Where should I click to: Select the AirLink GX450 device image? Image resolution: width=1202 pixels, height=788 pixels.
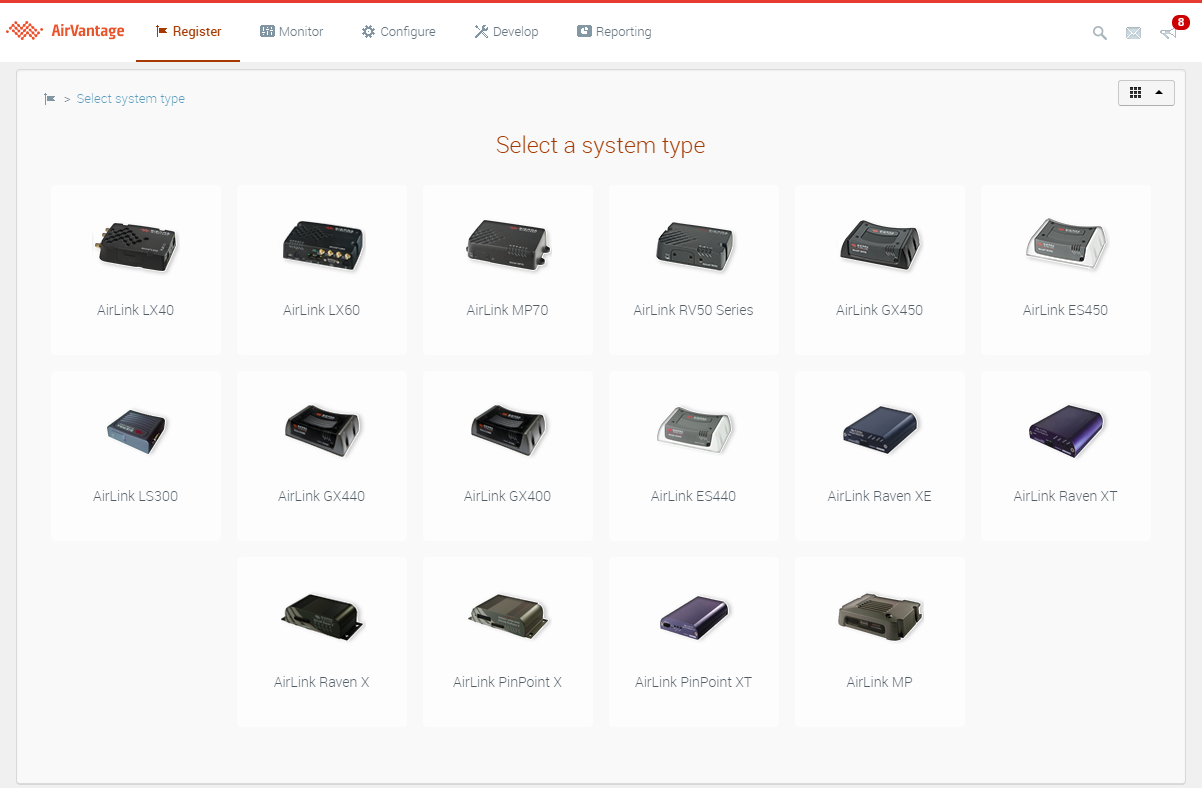coord(880,246)
